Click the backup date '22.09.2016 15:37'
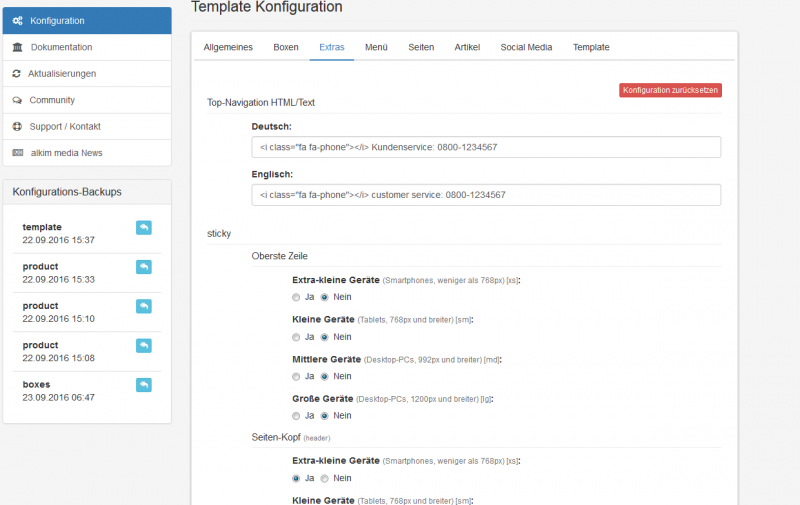Image resolution: width=800 pixels, height=505 pixels. [59, 240]
